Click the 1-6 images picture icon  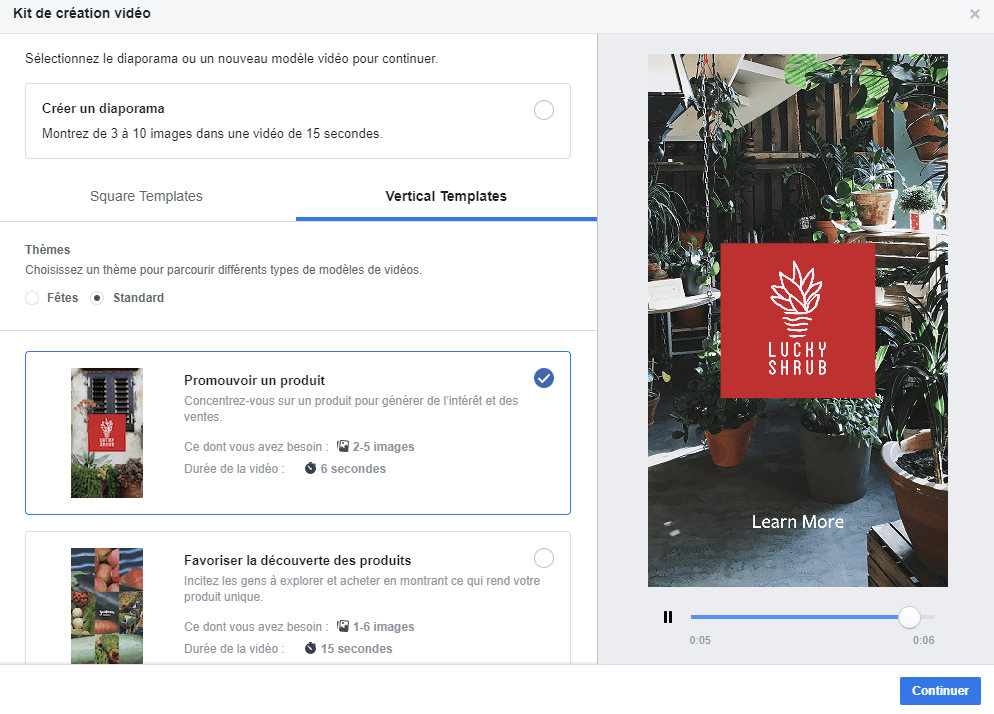(x=343, y=626)
